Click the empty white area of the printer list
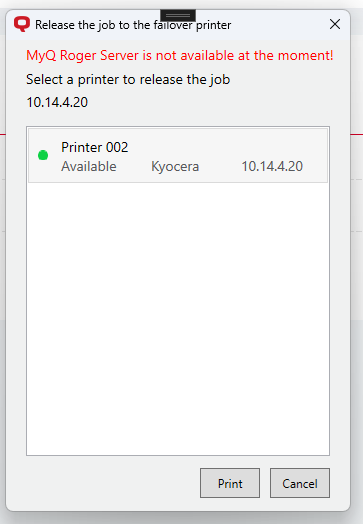 [x=178, y=317]
